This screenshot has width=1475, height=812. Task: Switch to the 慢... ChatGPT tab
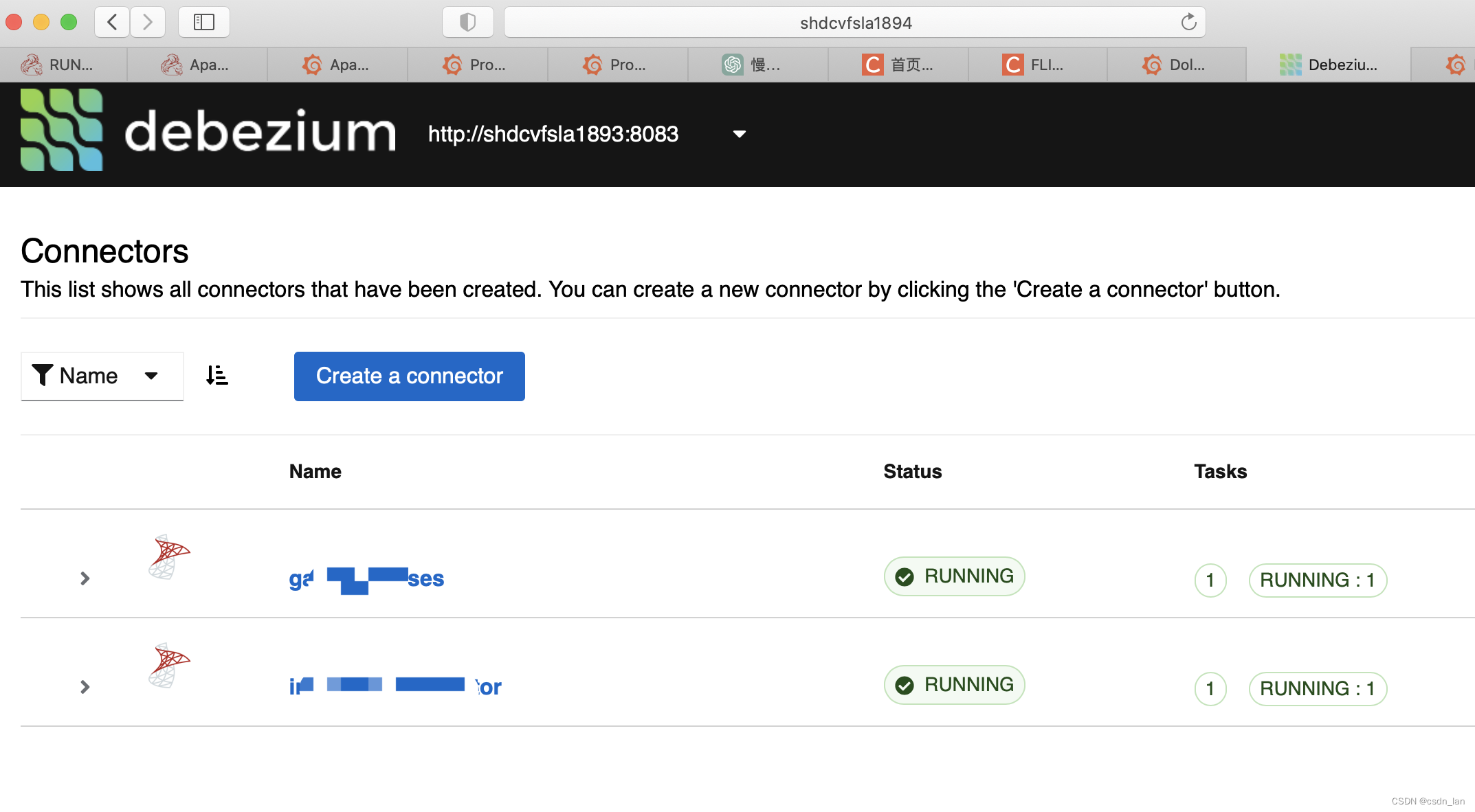pos(758,65)
